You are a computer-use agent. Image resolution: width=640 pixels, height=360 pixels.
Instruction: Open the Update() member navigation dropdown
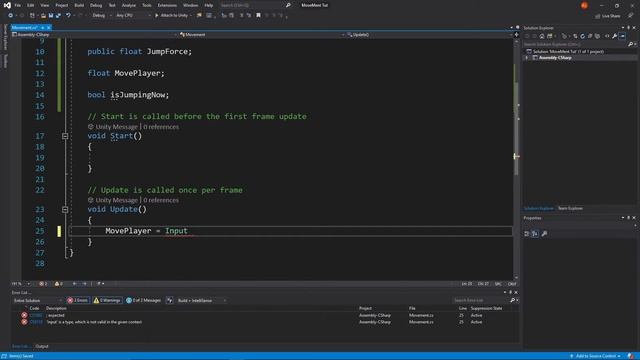(x=429, y=35)
